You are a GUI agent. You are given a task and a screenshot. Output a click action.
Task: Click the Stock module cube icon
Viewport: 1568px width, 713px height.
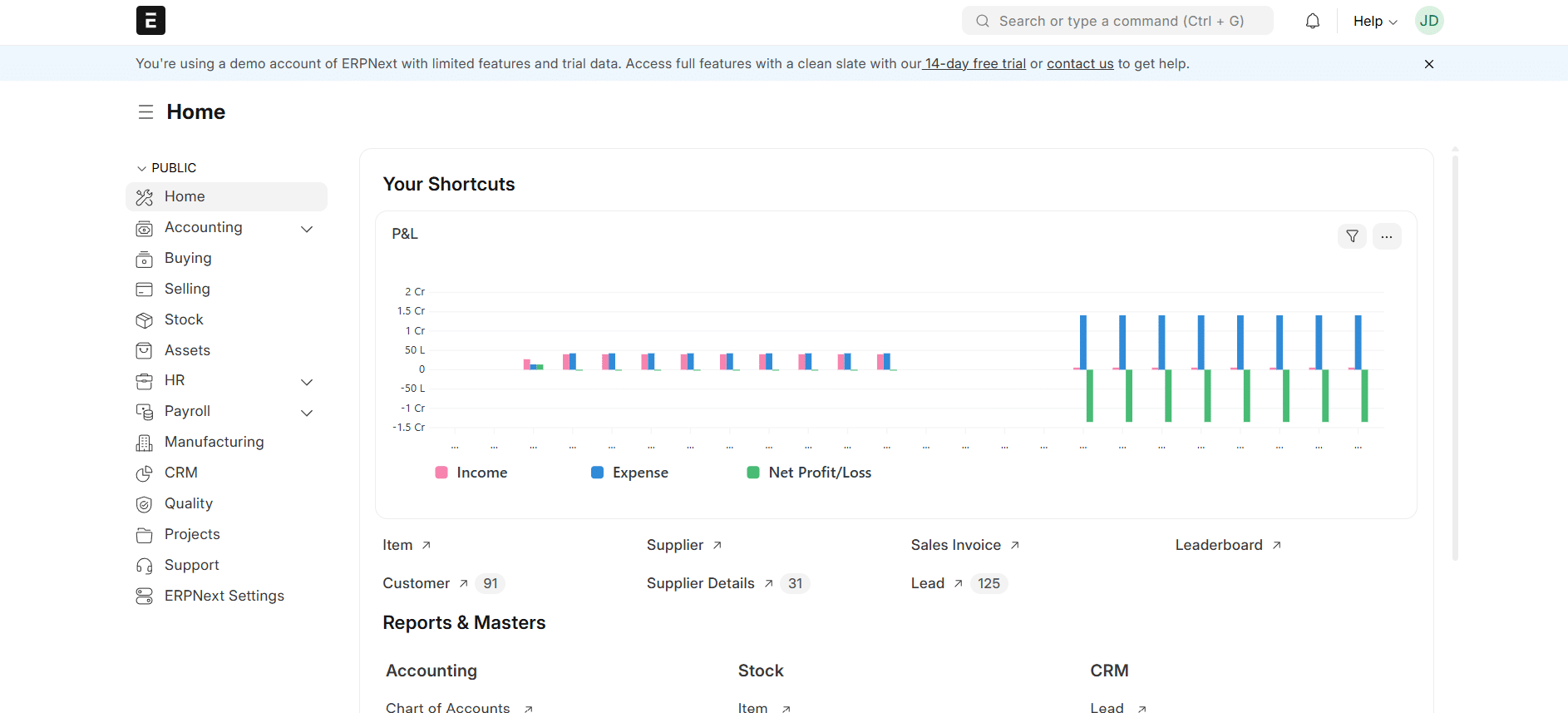tap(145, 320)
